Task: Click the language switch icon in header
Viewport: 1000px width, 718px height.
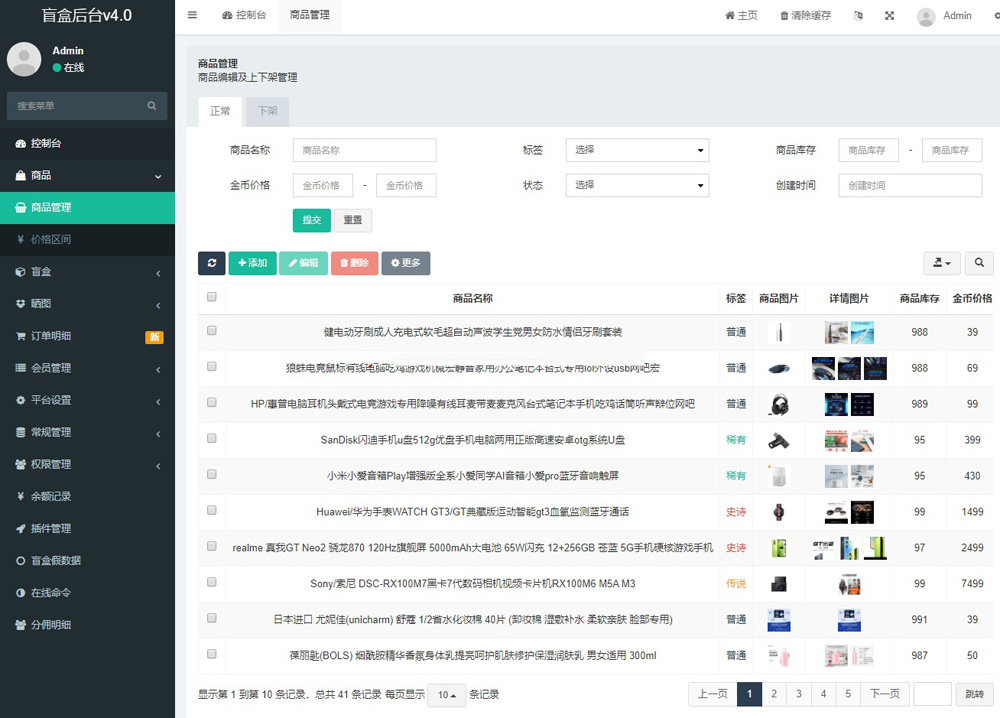Action: (857, 16)
